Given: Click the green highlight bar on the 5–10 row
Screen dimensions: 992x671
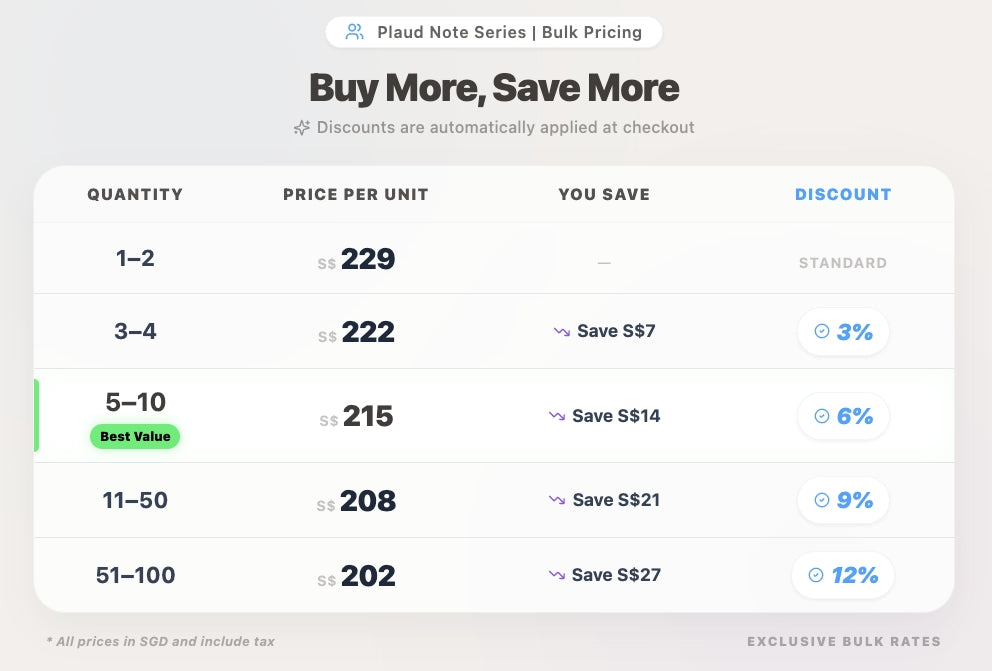Looking at the screenshot, I should tap(37, 416).
